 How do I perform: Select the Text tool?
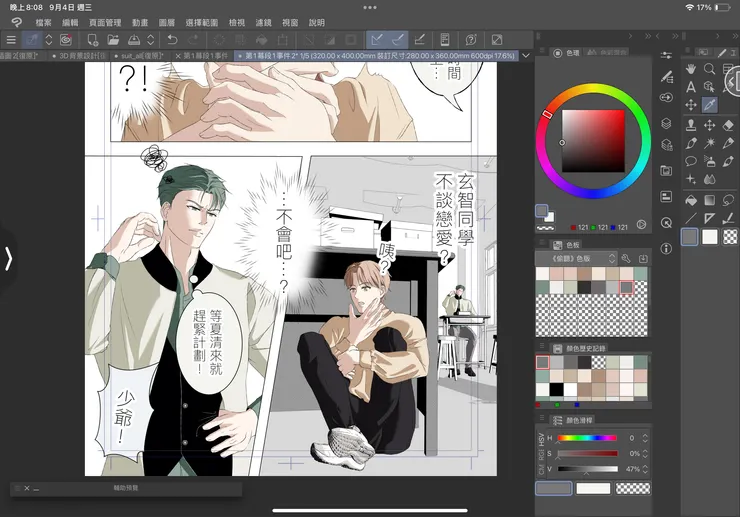pos(690,87)
